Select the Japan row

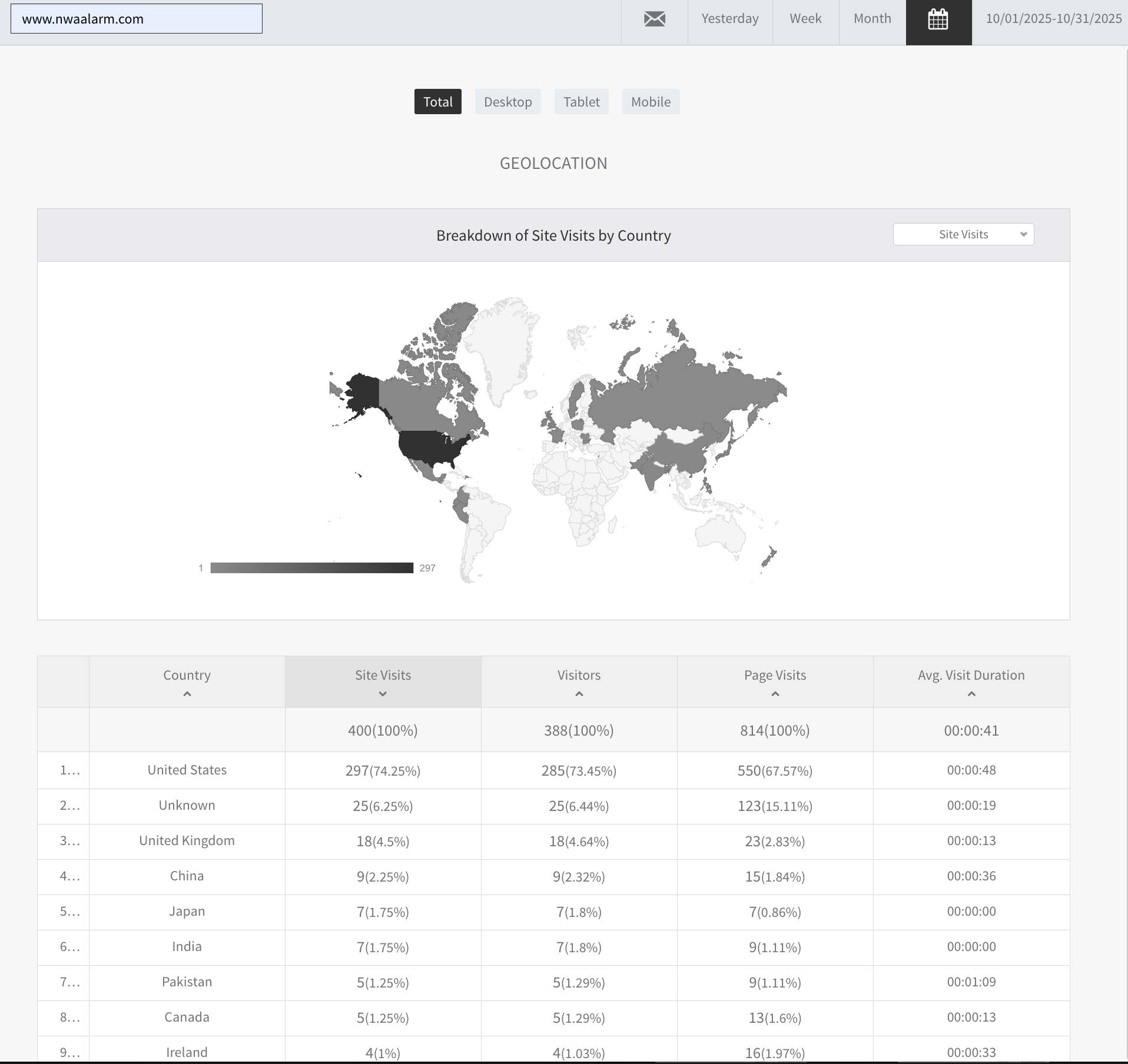point(553,912)
